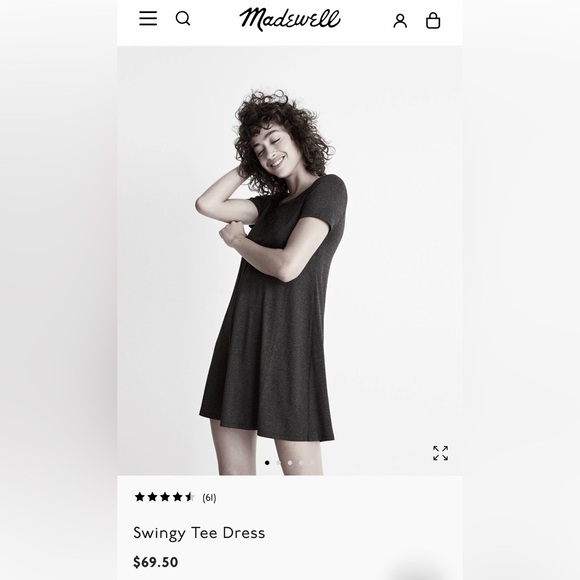Open the hamburger navigation menu

tap(148, 18)
